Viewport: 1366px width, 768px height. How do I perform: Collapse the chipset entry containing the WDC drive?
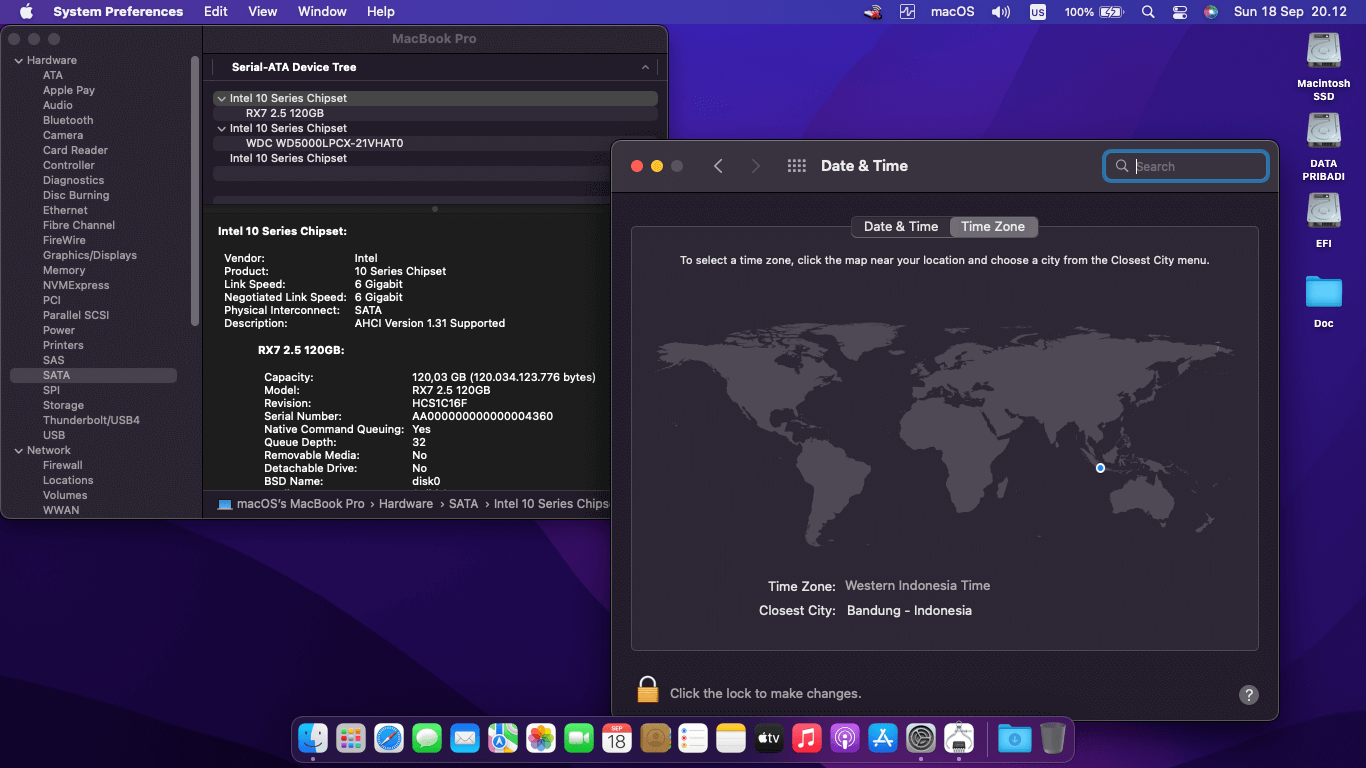(222, 128)
